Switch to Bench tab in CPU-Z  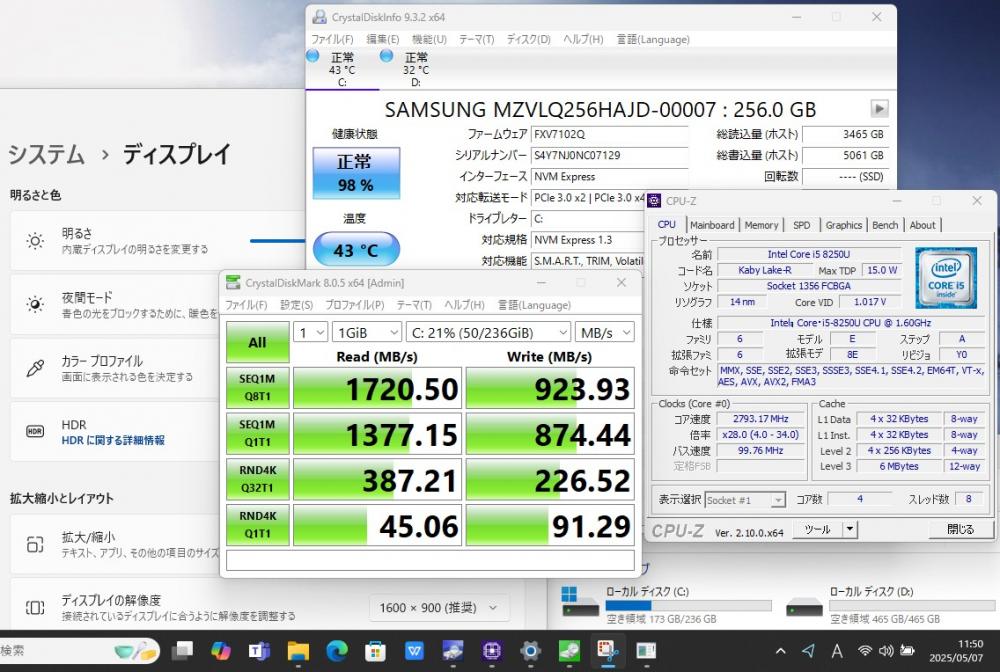click(885, 225)
